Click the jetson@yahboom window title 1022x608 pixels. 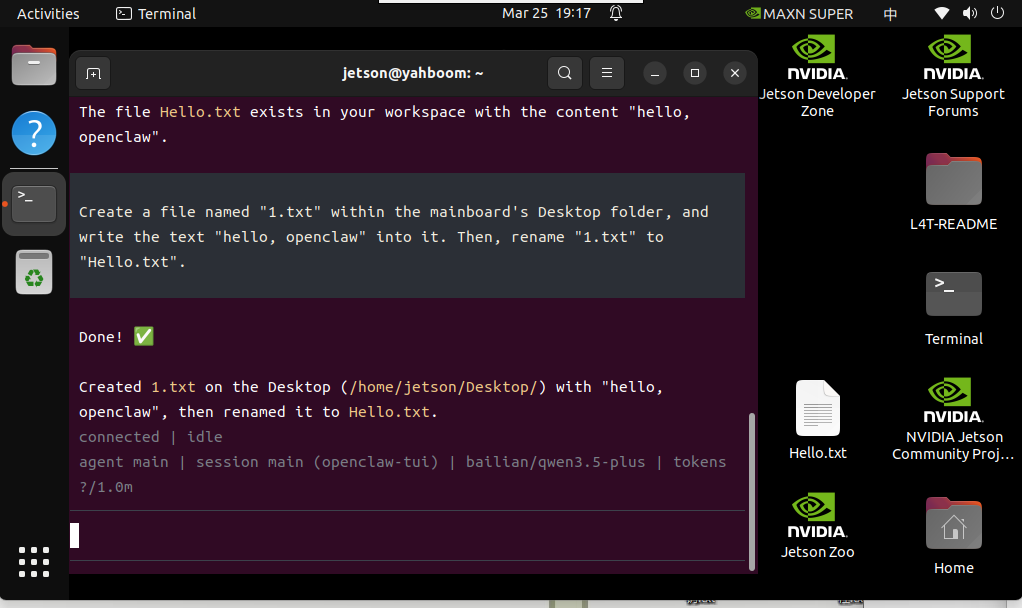[413, 73]
